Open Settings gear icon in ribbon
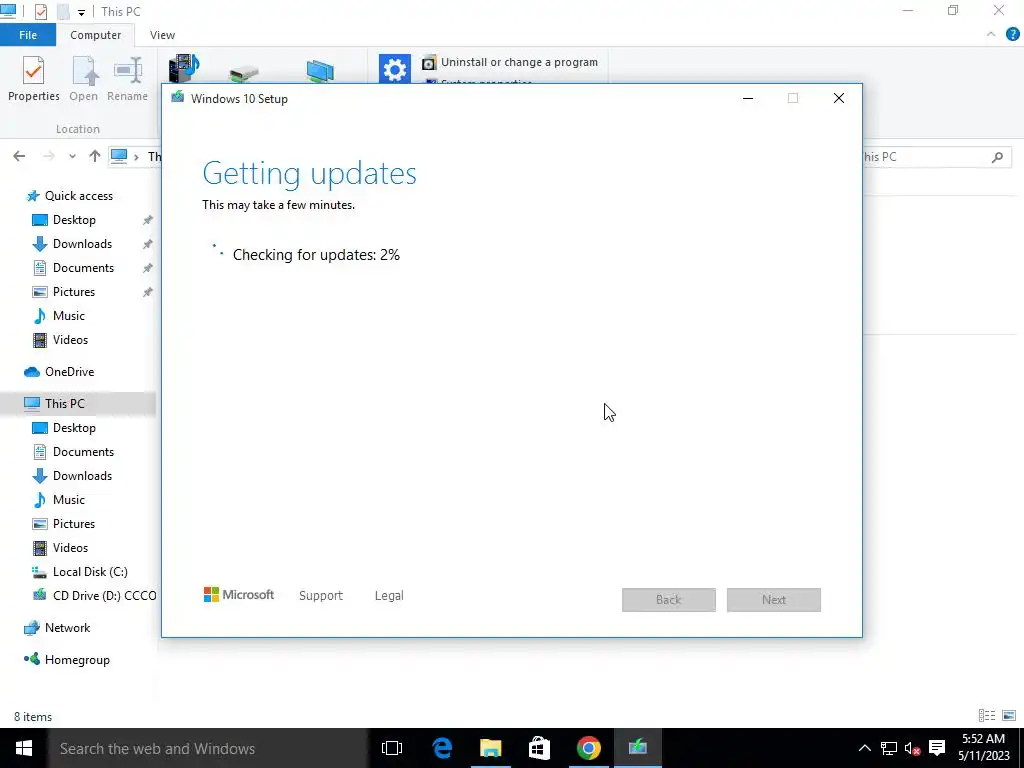 pos(394,69)
